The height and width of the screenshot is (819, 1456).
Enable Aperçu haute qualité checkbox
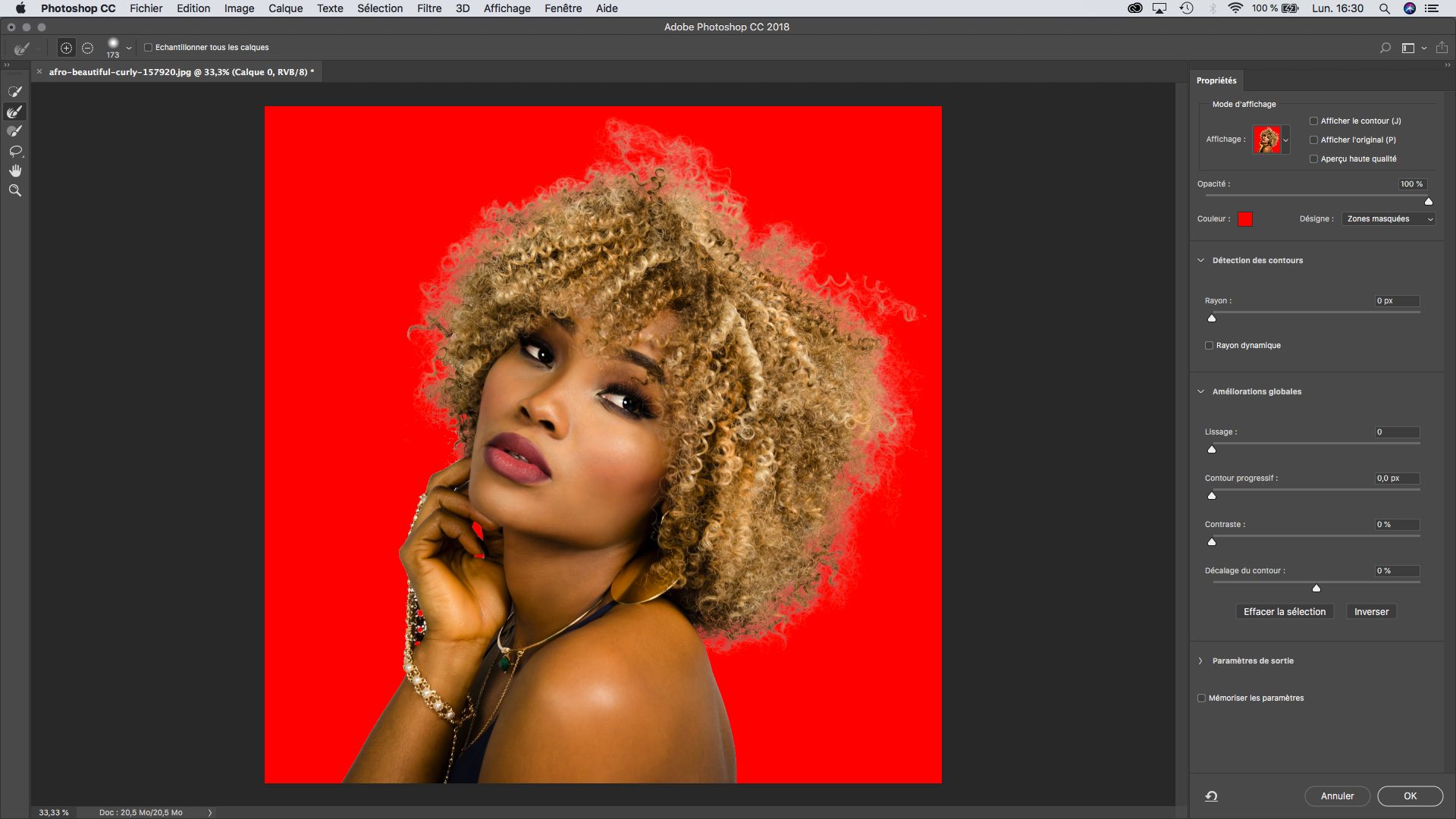(1313, 159)
